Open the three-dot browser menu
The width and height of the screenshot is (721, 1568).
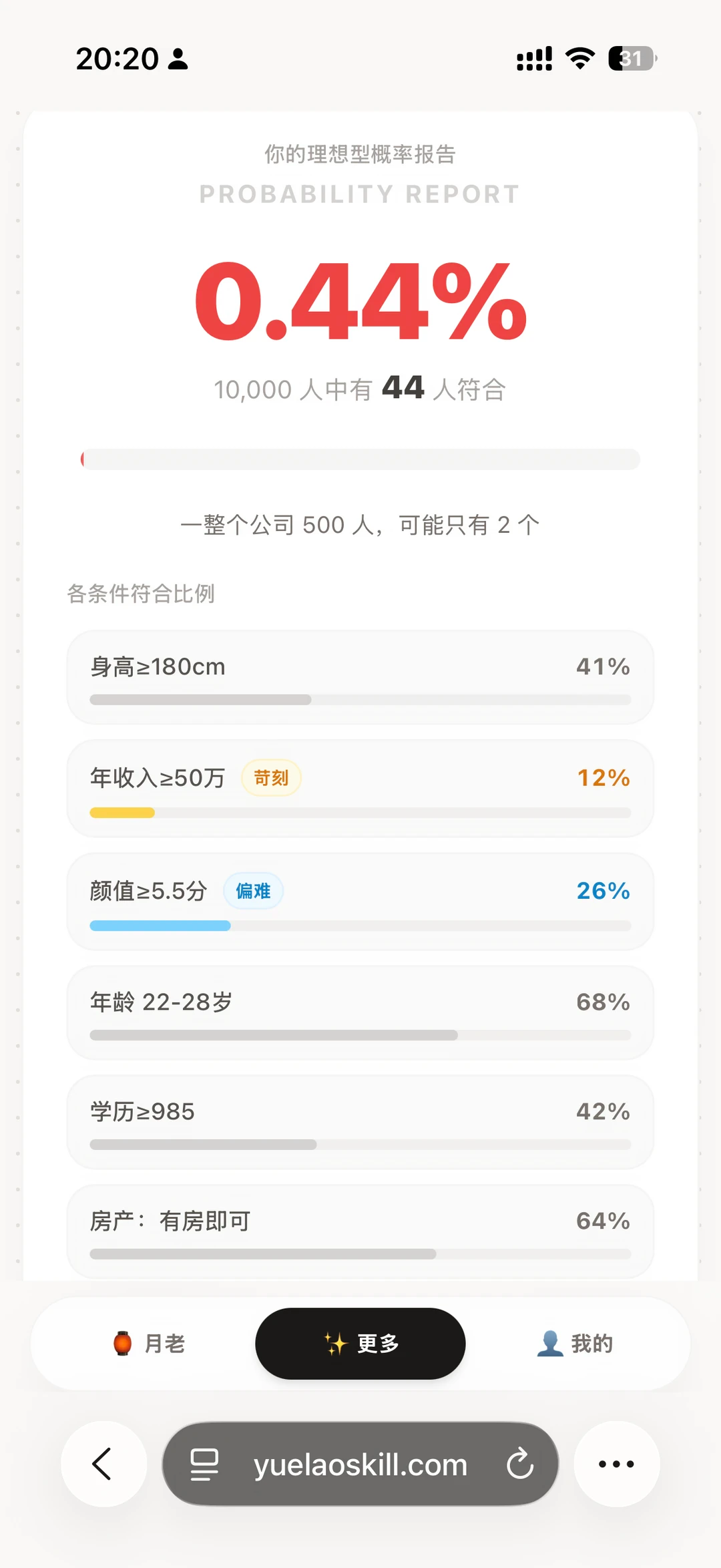click(x=617, y=1464)
